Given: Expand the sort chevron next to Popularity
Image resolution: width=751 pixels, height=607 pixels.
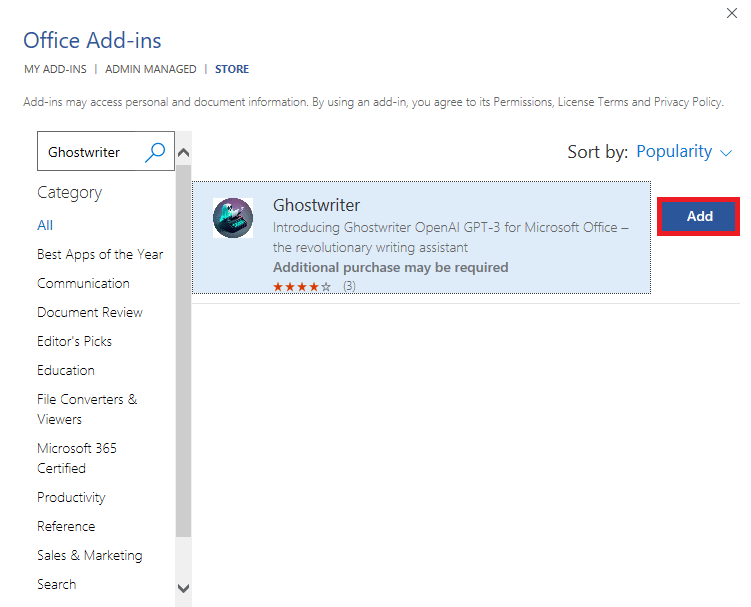Looking at the screenshot, I should 726,153.
